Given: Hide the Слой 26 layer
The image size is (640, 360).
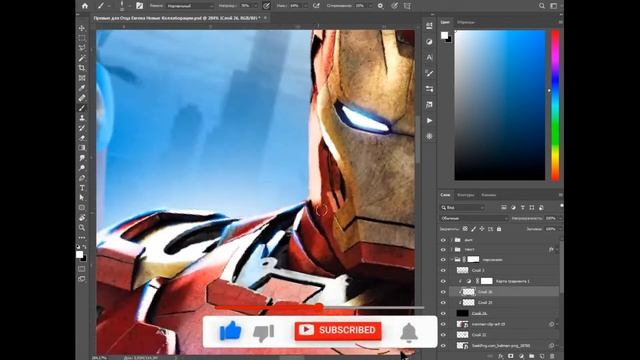Looking at the screenshot, I should pos(443,292).
